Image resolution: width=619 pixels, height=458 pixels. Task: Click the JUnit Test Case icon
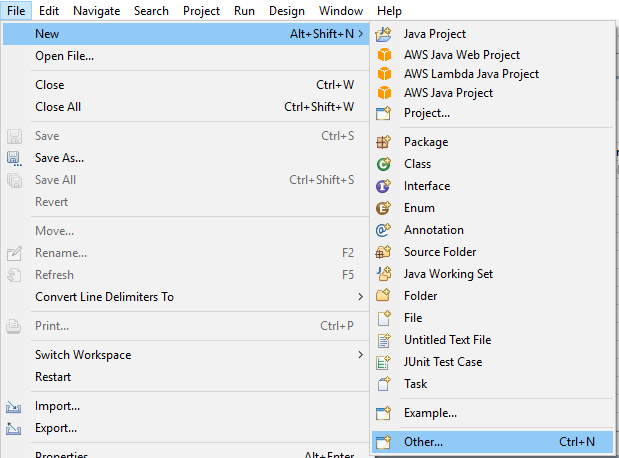point(383,362)
